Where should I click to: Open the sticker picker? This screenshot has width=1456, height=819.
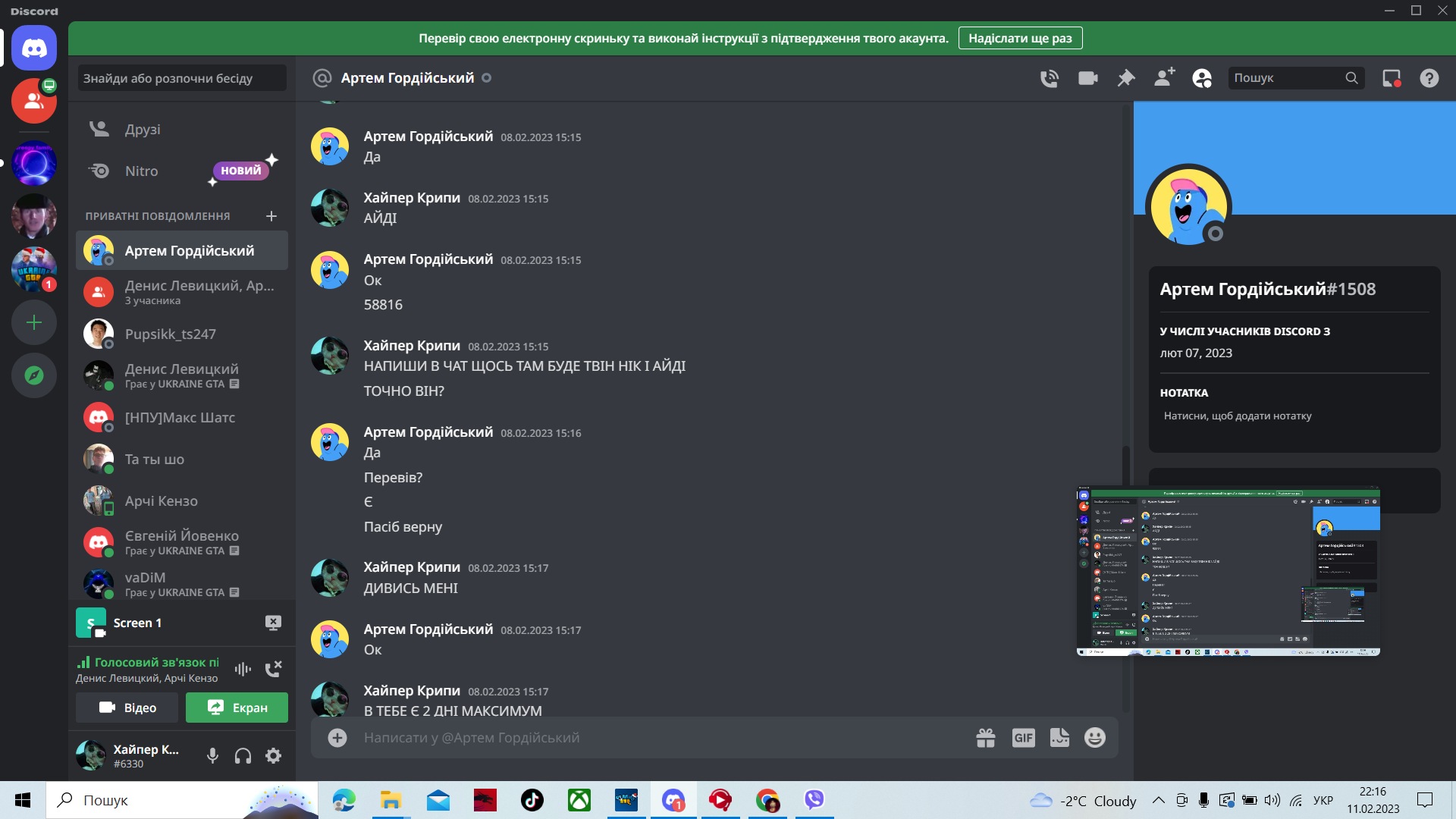coord(1059,738)
